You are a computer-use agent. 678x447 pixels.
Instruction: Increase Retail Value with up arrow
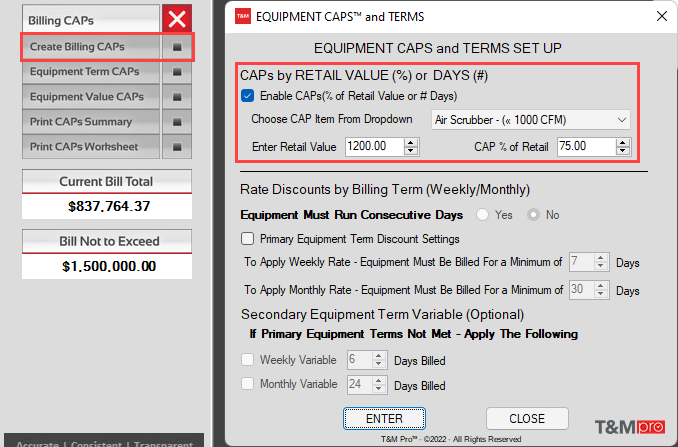[x=411, y=143]
